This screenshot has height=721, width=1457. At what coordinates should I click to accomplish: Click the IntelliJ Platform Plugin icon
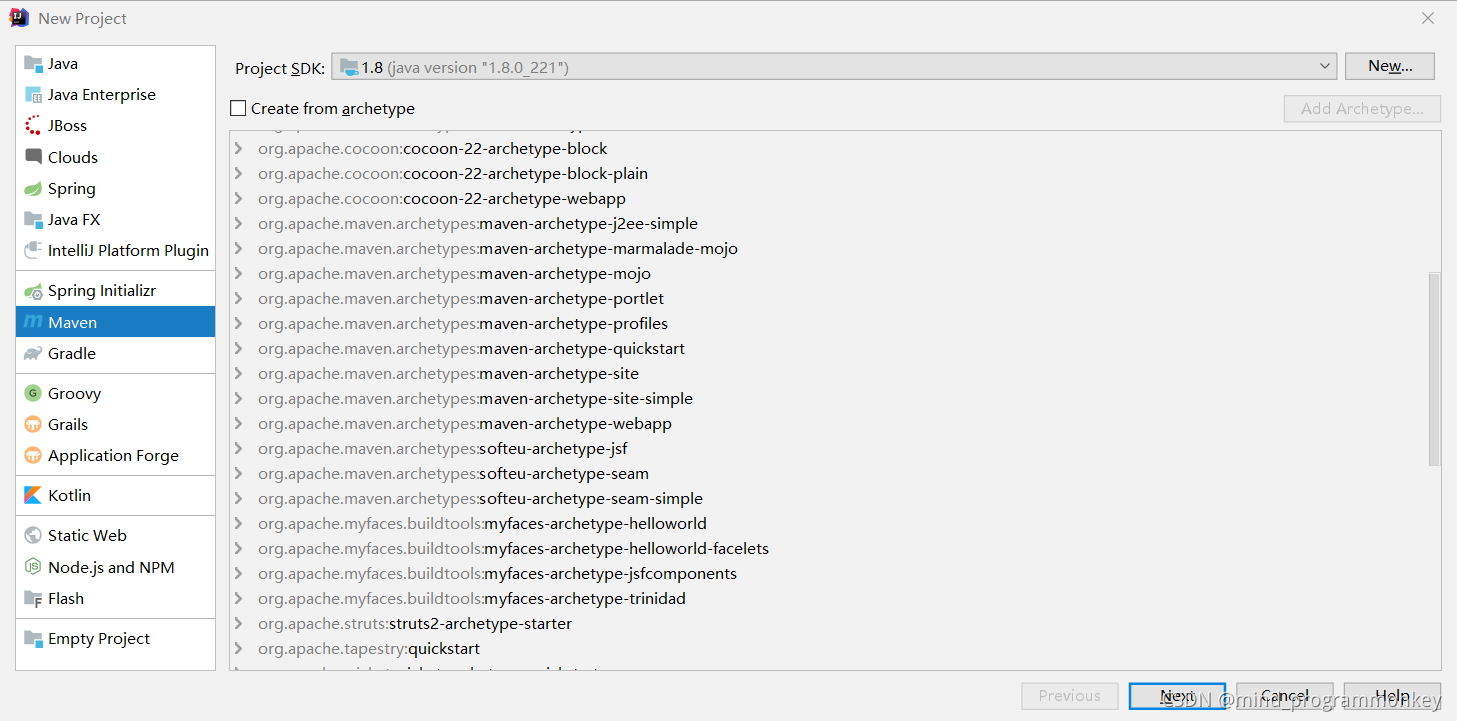pyautogui.click(x=33, y=251)
